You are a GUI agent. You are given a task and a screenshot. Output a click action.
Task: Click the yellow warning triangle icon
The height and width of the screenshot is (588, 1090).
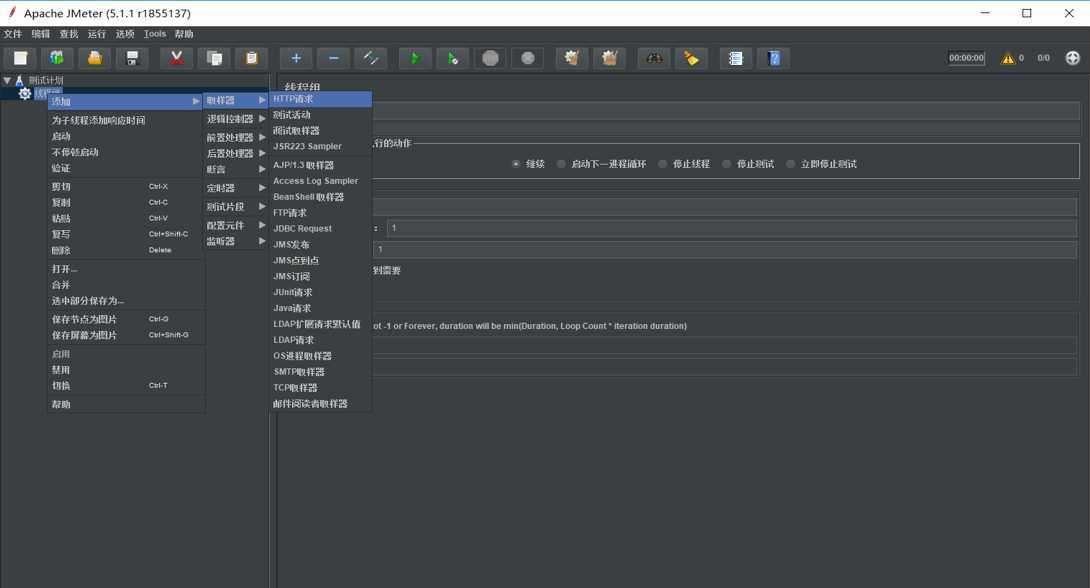[x=1008, y=58]
